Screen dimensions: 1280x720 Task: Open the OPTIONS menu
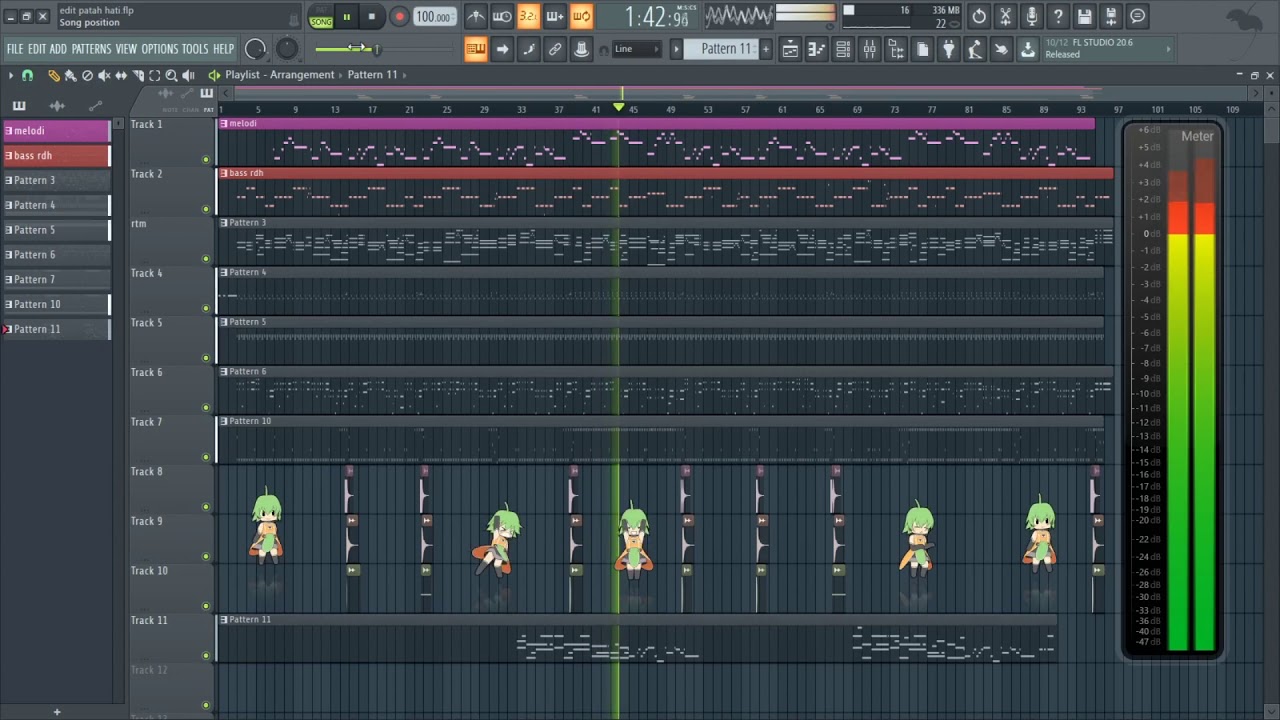coord(159,49)
